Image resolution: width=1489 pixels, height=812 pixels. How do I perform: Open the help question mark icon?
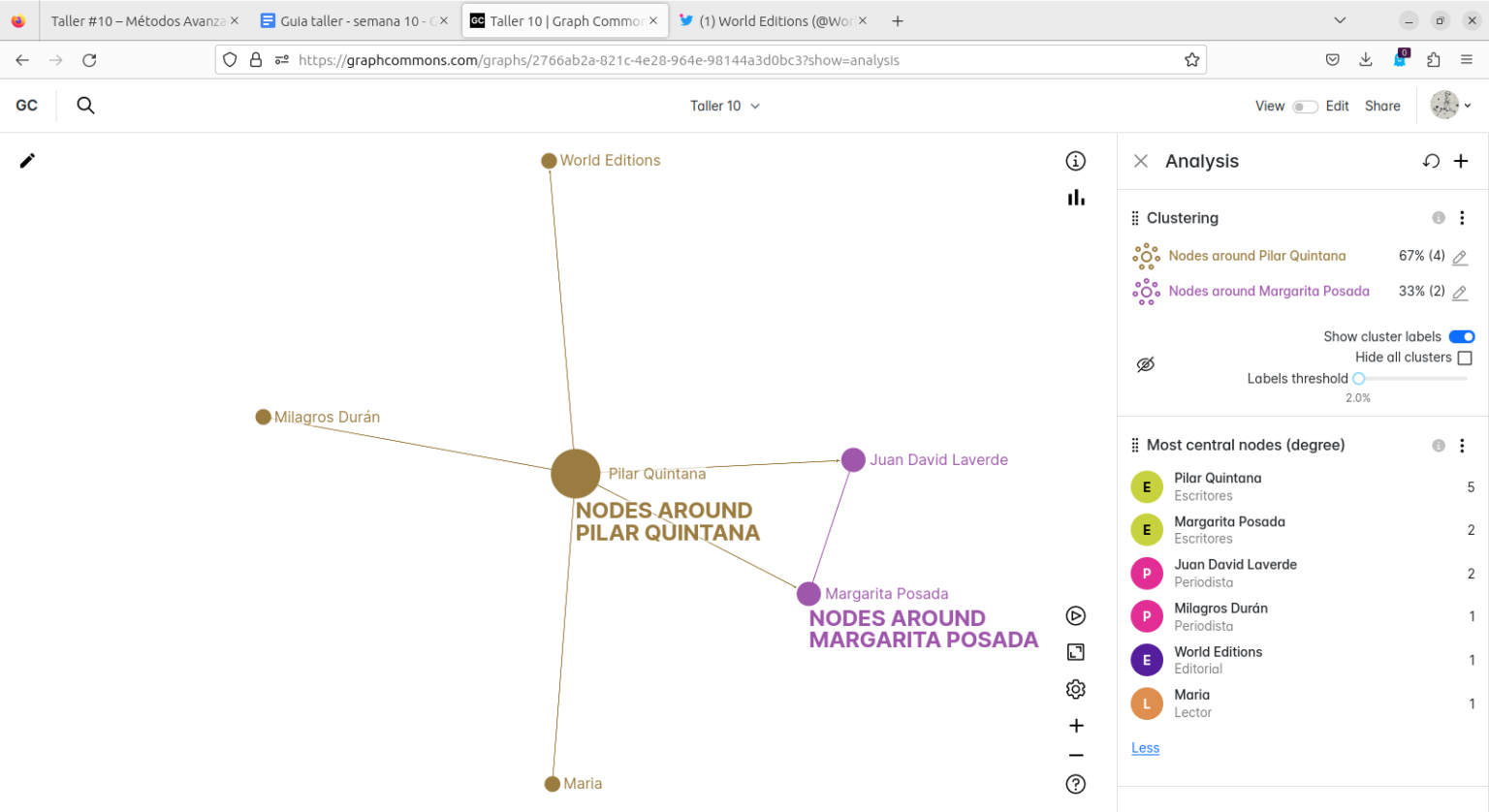click(x=1076, y=784)
